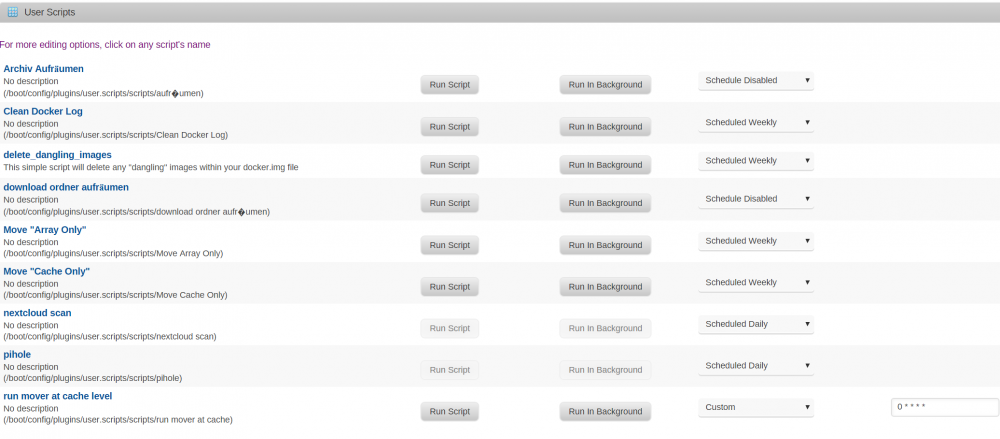
Task: Open Custom schedule dropdown for run mover
Action: point(756,407)
